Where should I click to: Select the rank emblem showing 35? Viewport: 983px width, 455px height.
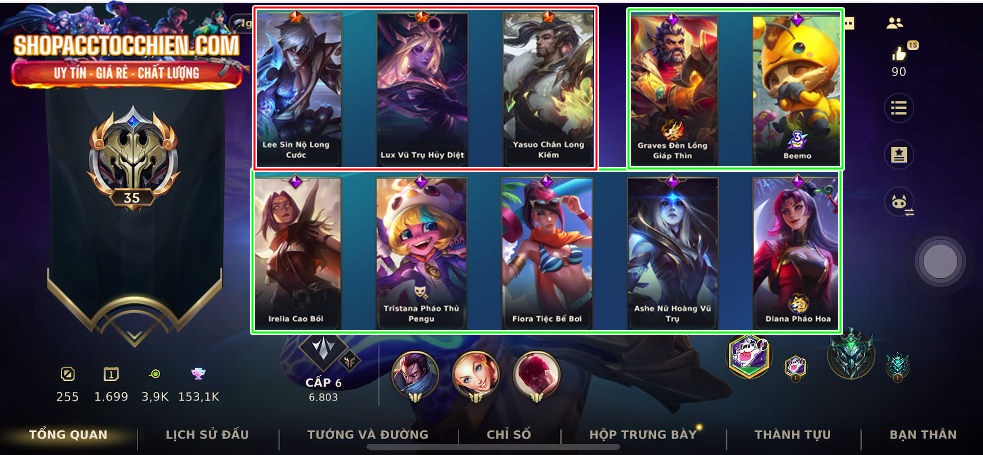coord(133,158)
